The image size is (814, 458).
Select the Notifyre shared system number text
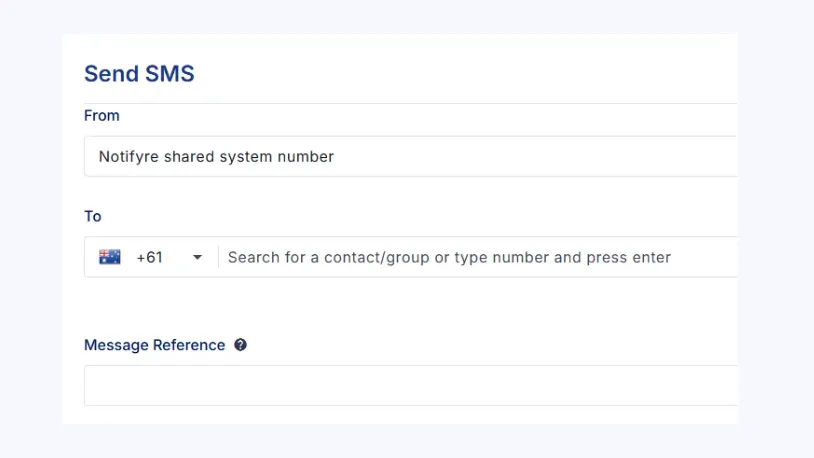point(216,157)
